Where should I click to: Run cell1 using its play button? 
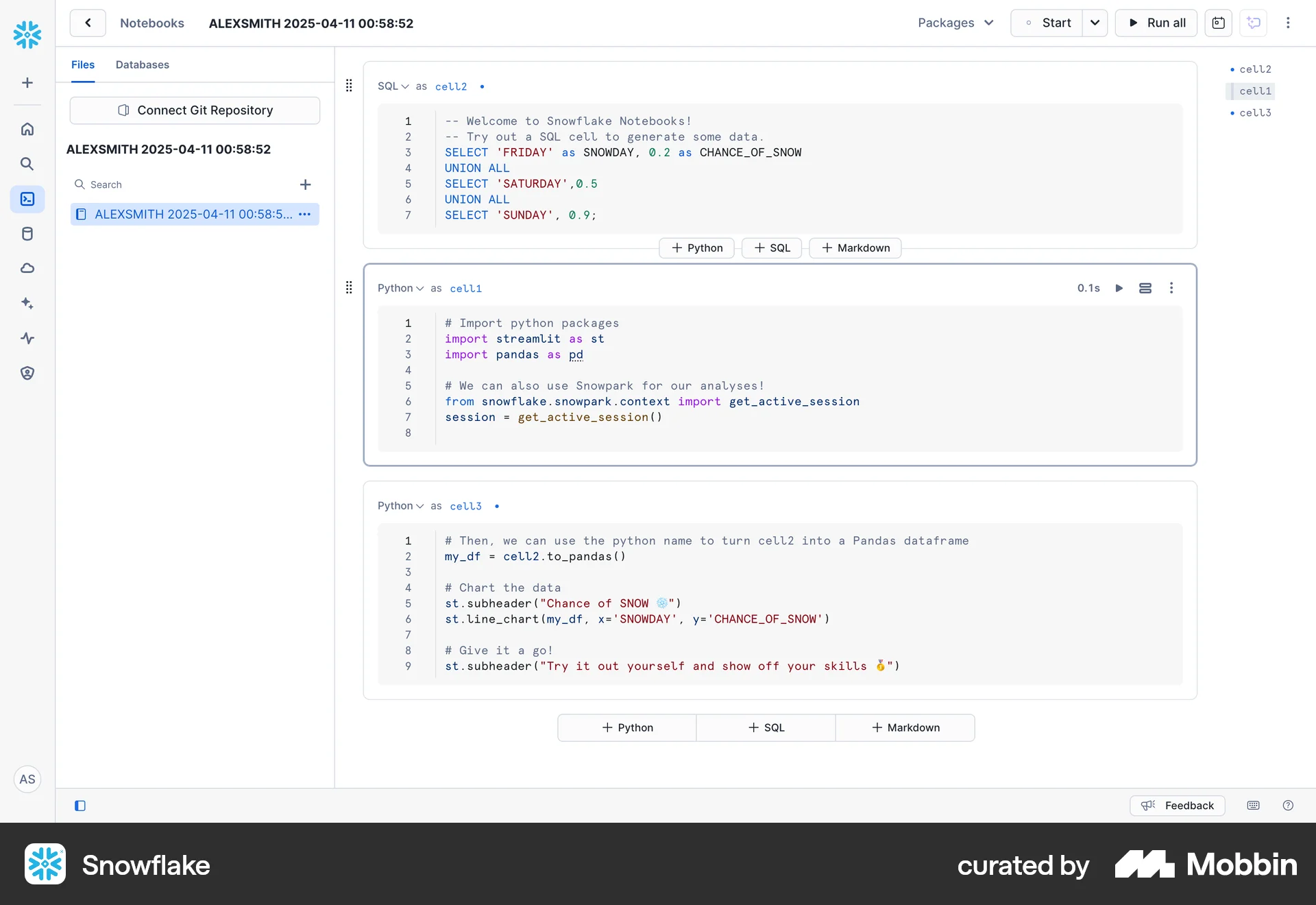(x=1119, y=288)
